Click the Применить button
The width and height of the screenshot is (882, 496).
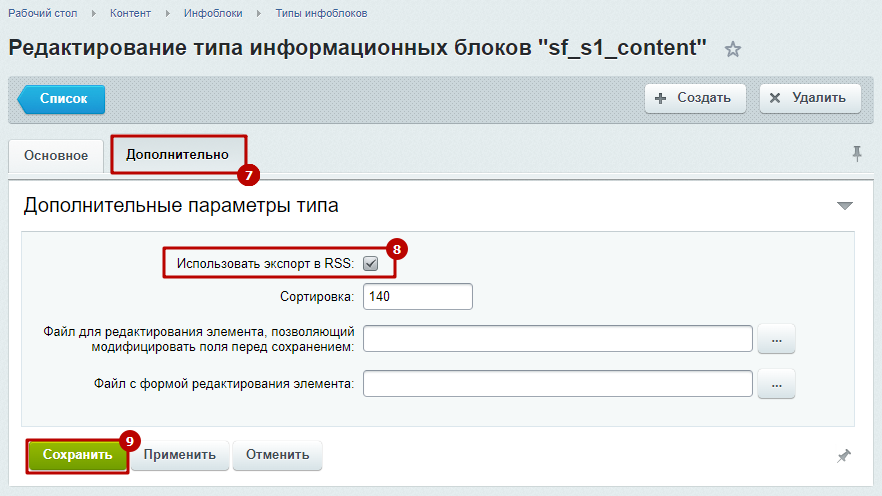180,455
